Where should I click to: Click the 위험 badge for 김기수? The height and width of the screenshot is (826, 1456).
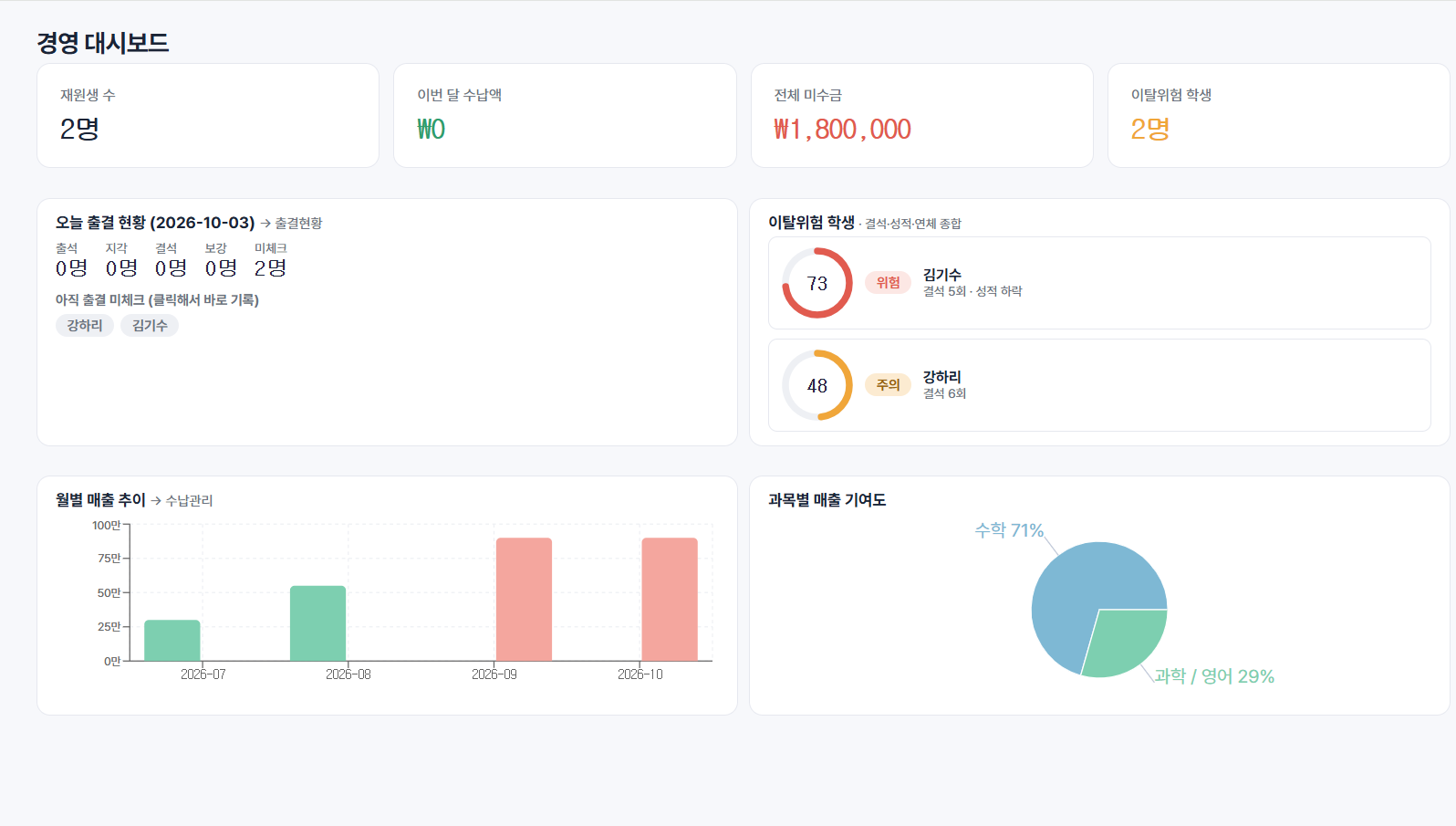click(888, 283)
